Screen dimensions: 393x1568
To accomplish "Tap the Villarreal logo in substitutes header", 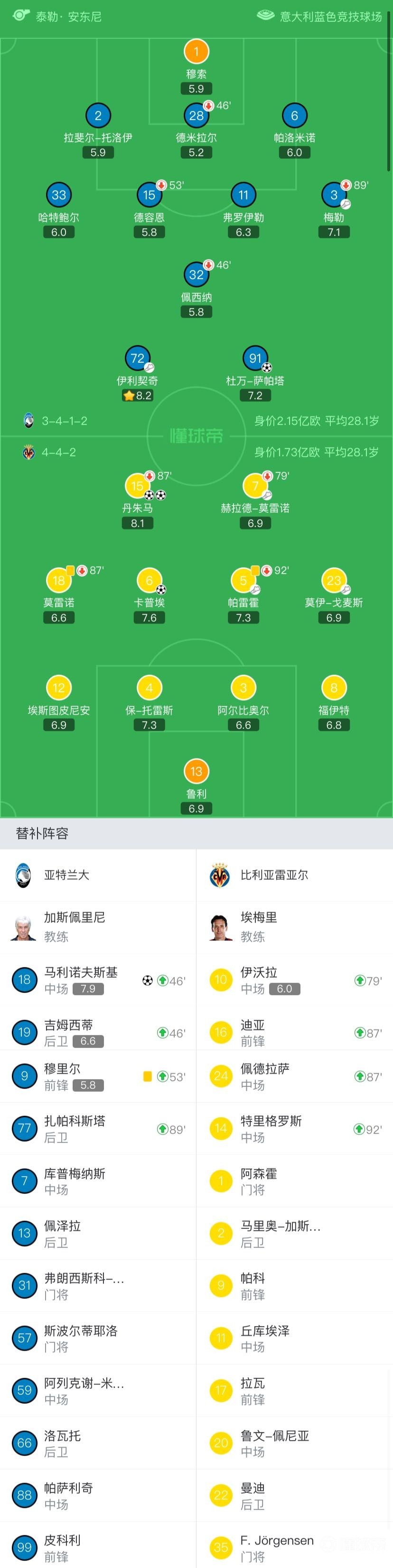I will 220,875.
